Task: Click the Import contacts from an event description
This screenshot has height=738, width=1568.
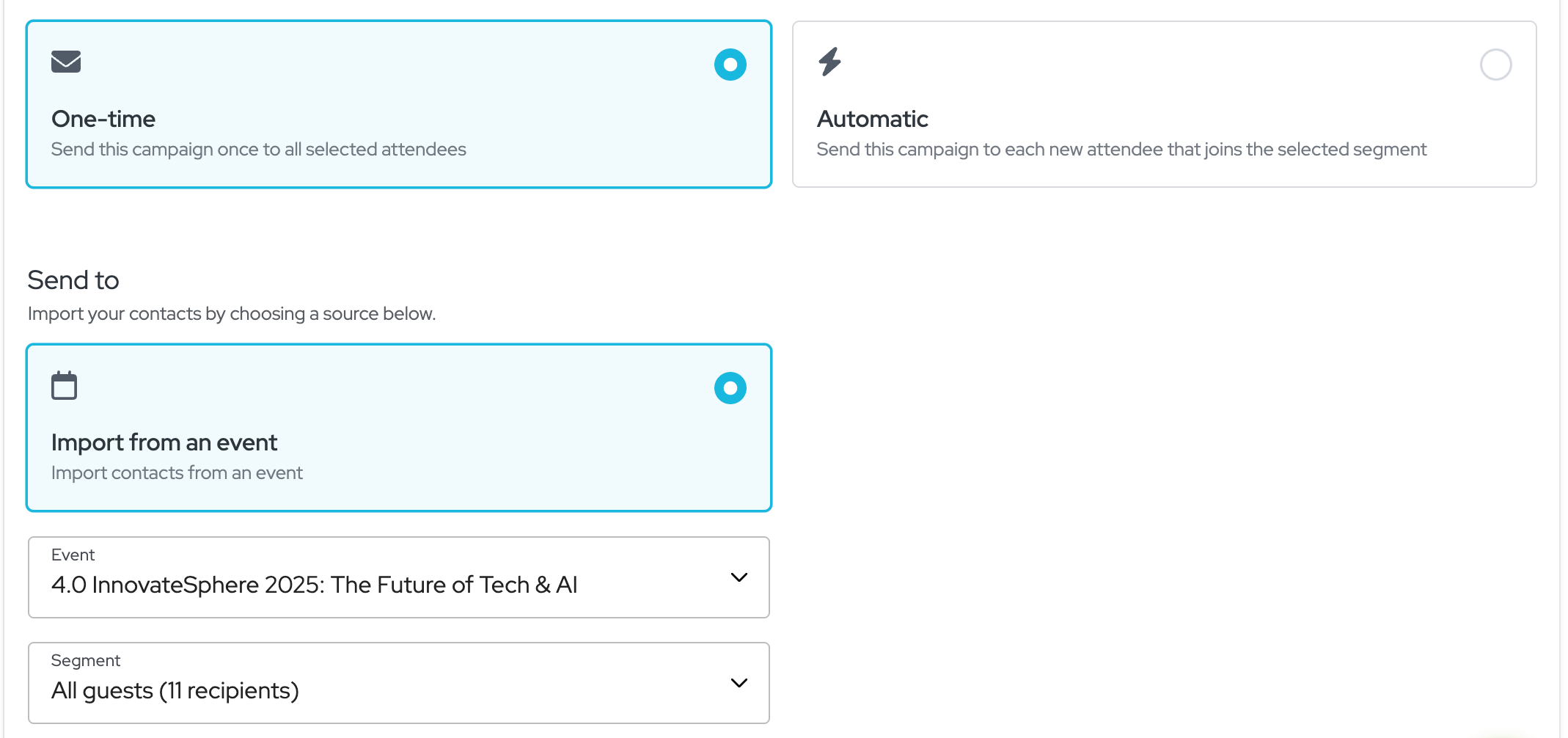Action: [177, 473]
